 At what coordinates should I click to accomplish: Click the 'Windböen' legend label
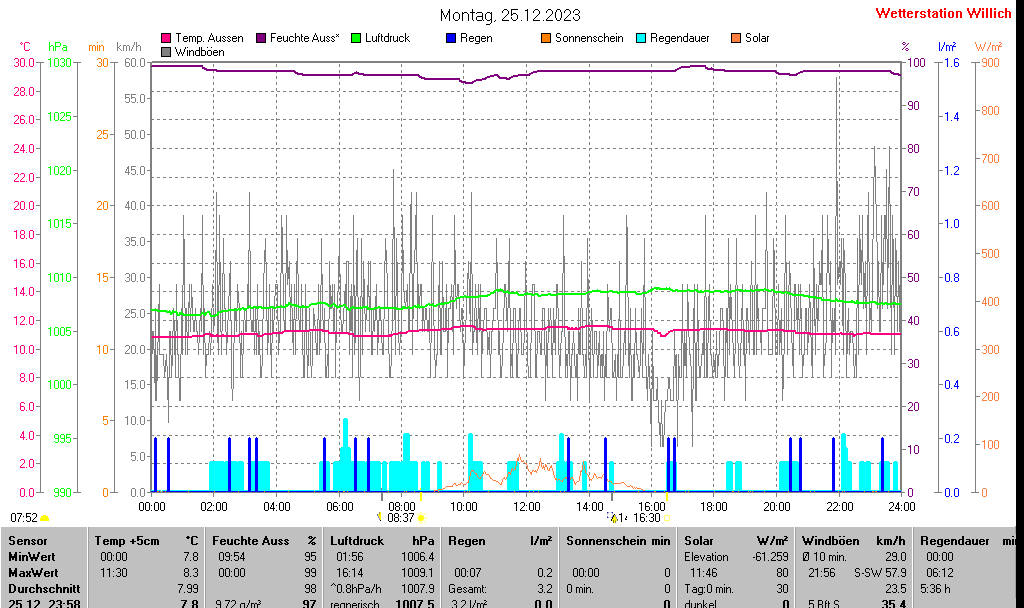click(200, 52)
